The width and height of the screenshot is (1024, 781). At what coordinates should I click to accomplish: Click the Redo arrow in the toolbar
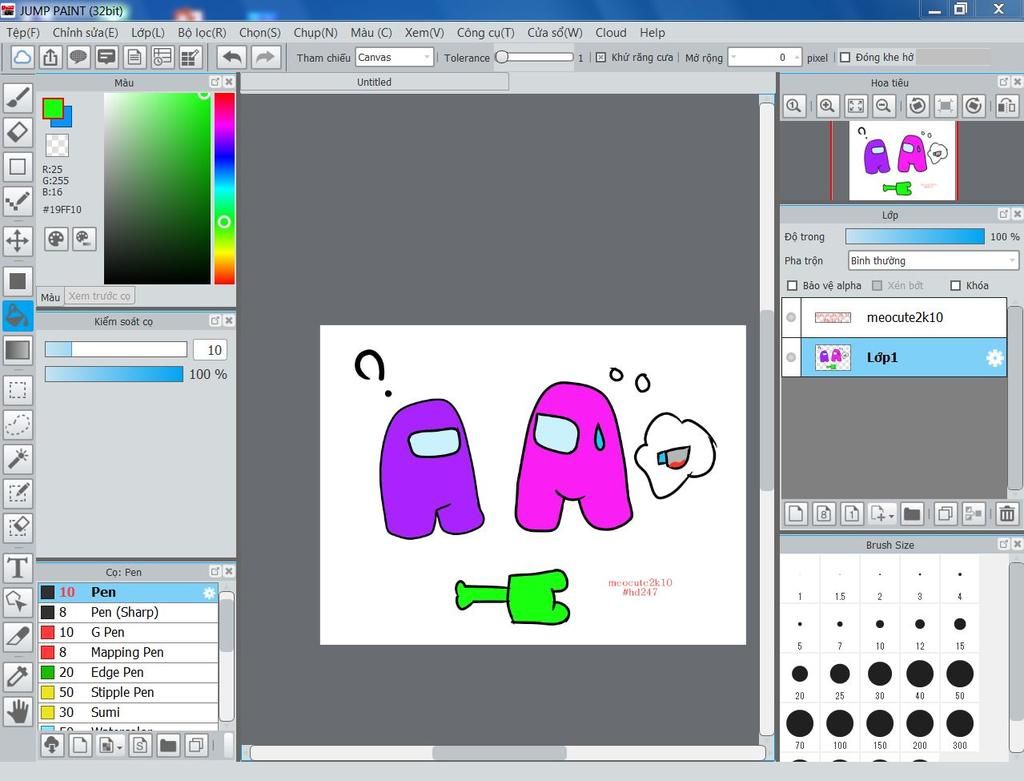click(x=264, y=57)
